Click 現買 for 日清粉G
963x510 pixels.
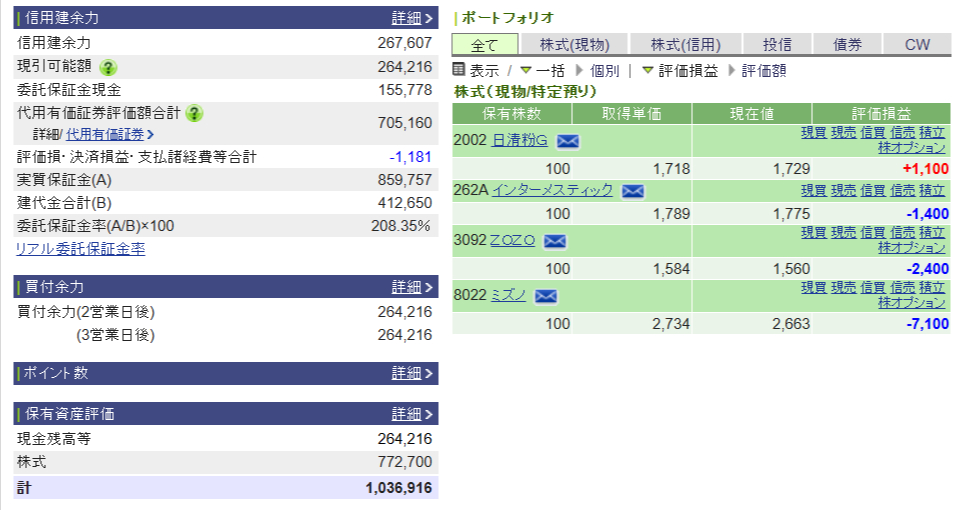coord(814,133)
